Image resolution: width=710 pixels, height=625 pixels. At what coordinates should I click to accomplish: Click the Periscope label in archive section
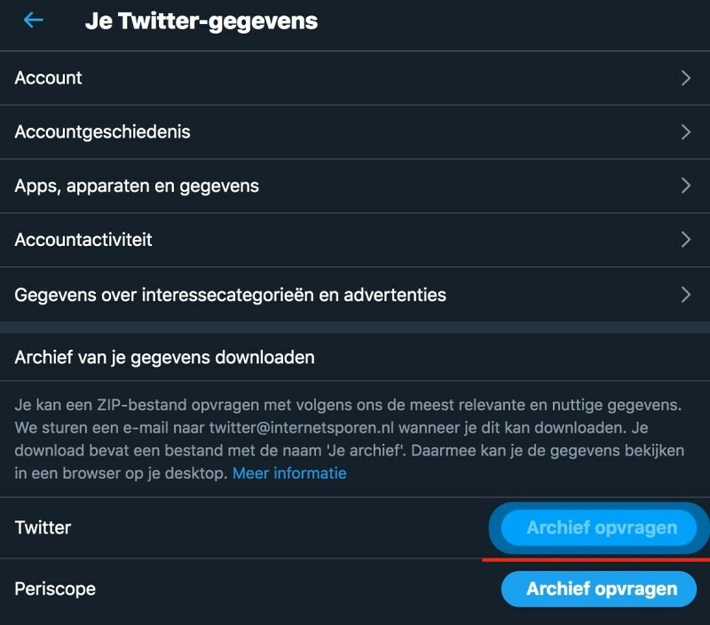pos(55,589)
